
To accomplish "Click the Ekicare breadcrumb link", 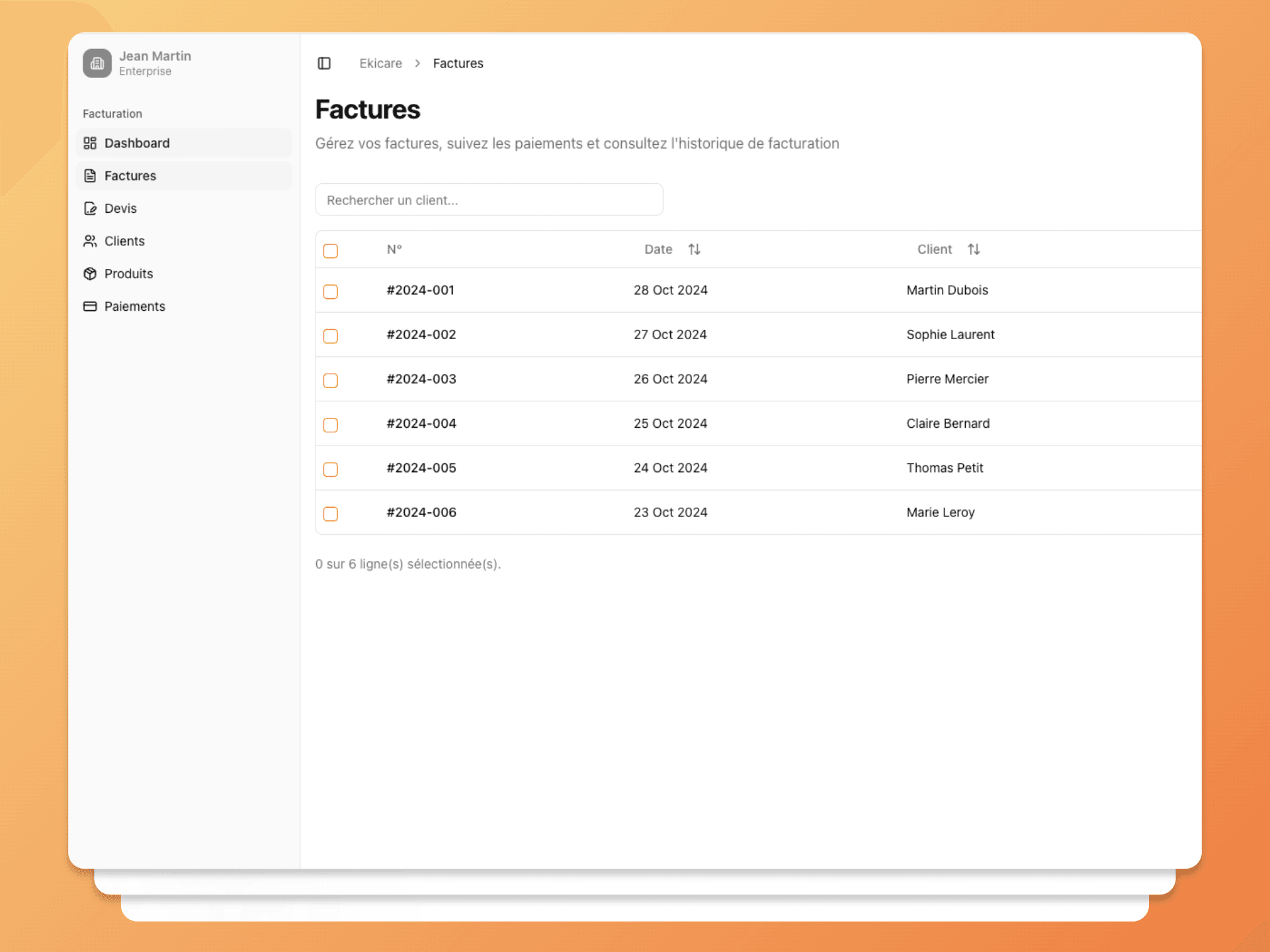I will point(380,63).
